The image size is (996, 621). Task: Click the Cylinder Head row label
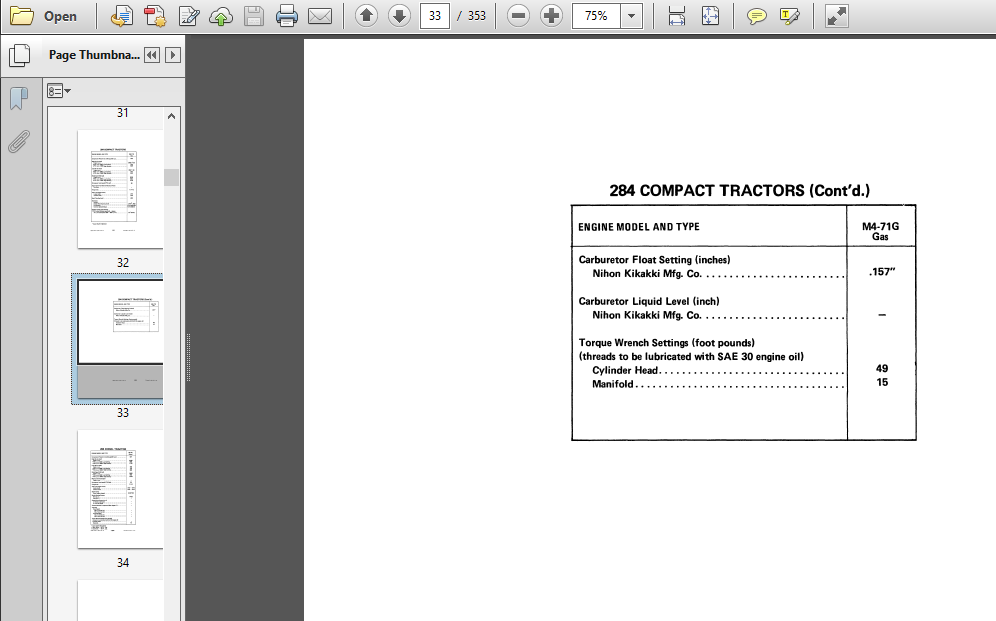coord(625,370)
